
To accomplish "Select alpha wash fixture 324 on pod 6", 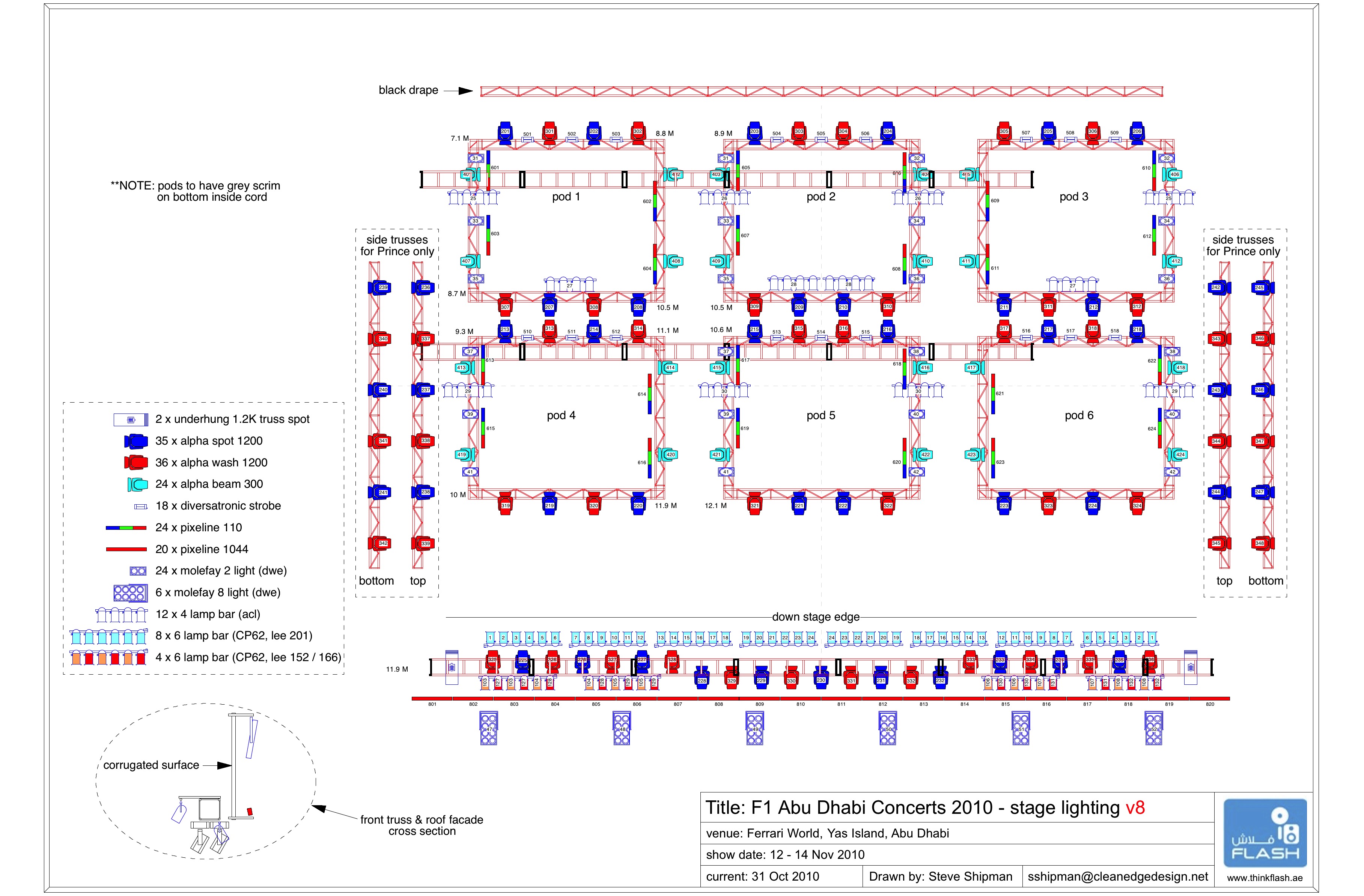I will coord(1137,504).
